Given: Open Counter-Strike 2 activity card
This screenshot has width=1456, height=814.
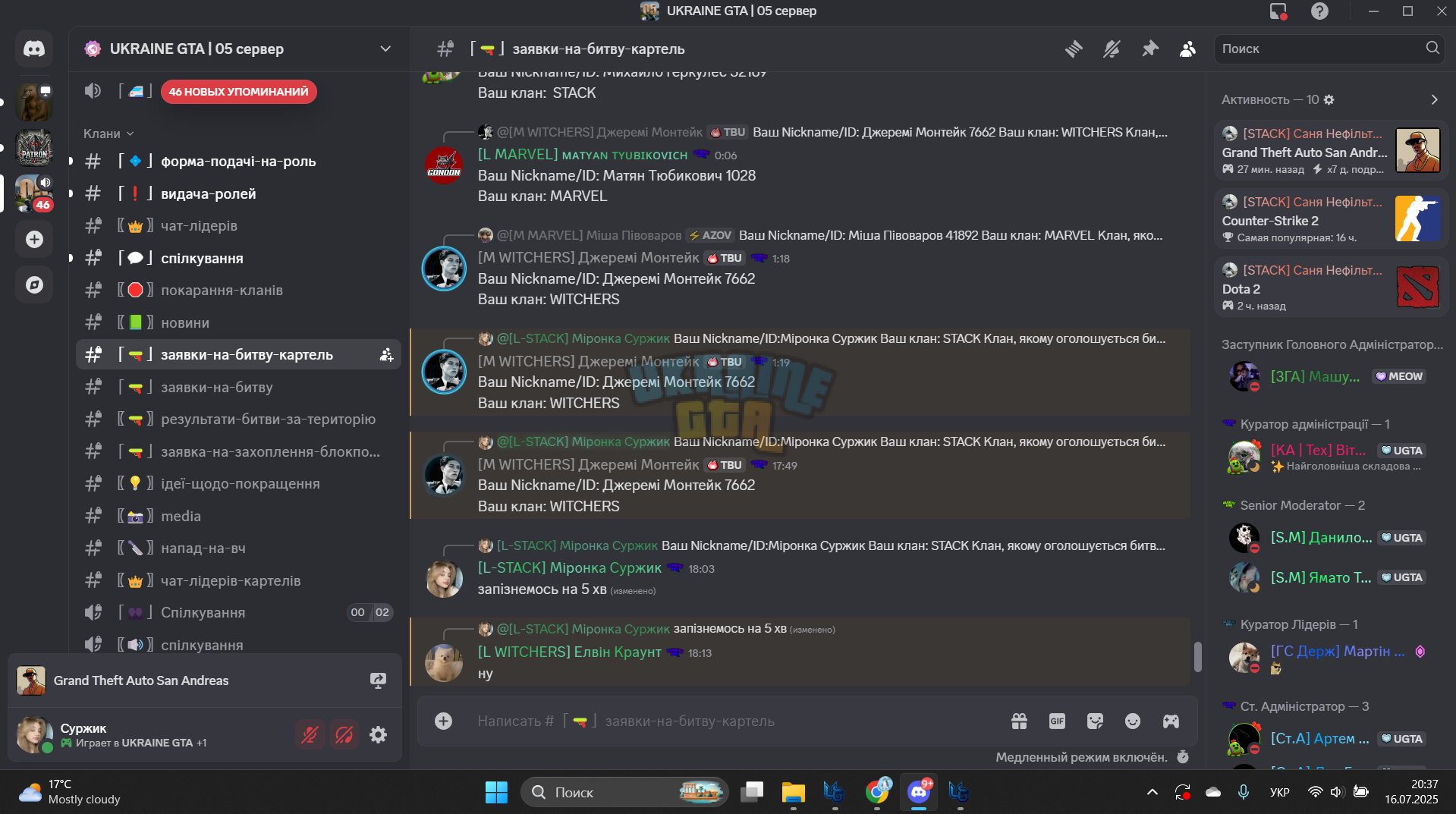Looking at the screenshot, I should coord(1331,219).
